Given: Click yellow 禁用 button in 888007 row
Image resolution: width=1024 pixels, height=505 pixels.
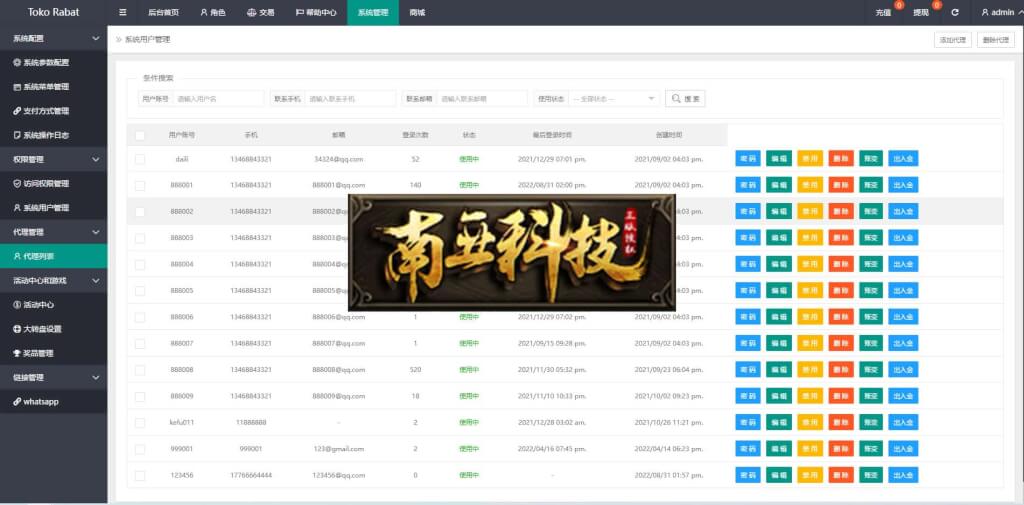Looking at the screenshot, I should click(x=810, y=343).
